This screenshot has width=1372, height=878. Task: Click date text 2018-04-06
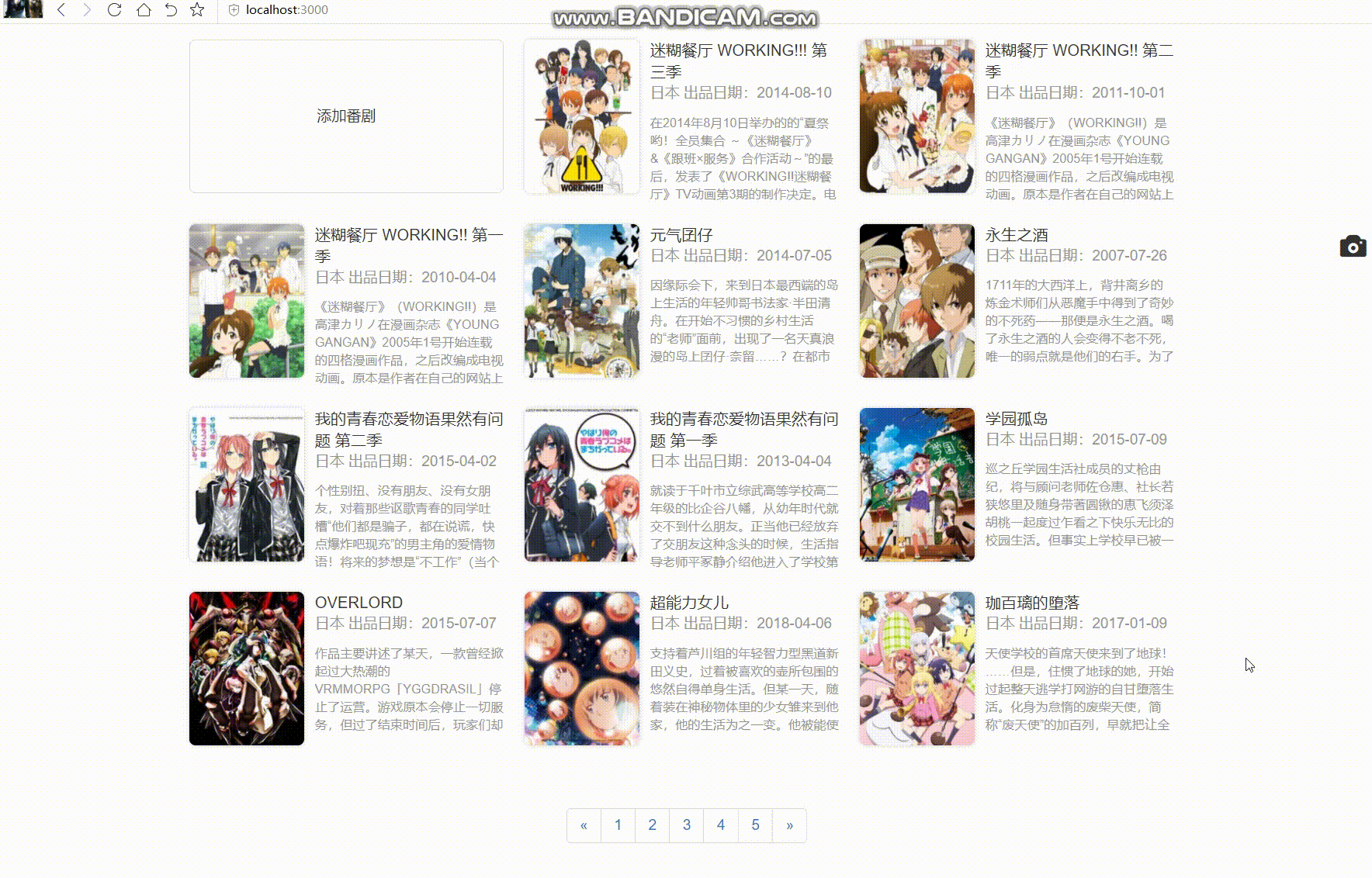point(794,624)
